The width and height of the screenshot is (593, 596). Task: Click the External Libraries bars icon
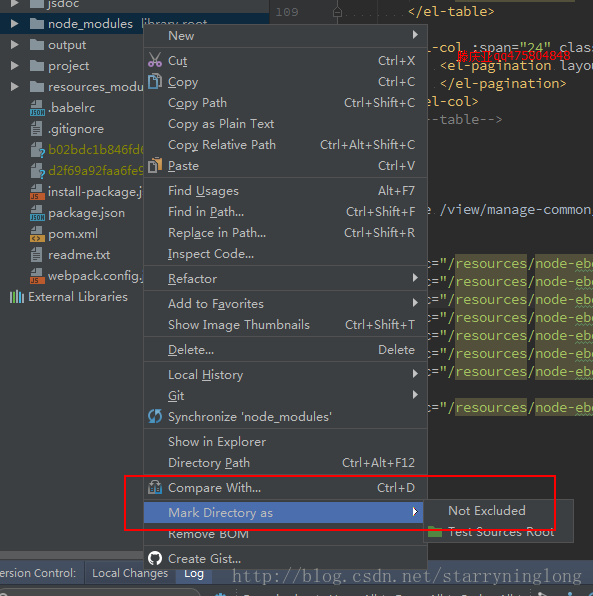click(17, 296)
